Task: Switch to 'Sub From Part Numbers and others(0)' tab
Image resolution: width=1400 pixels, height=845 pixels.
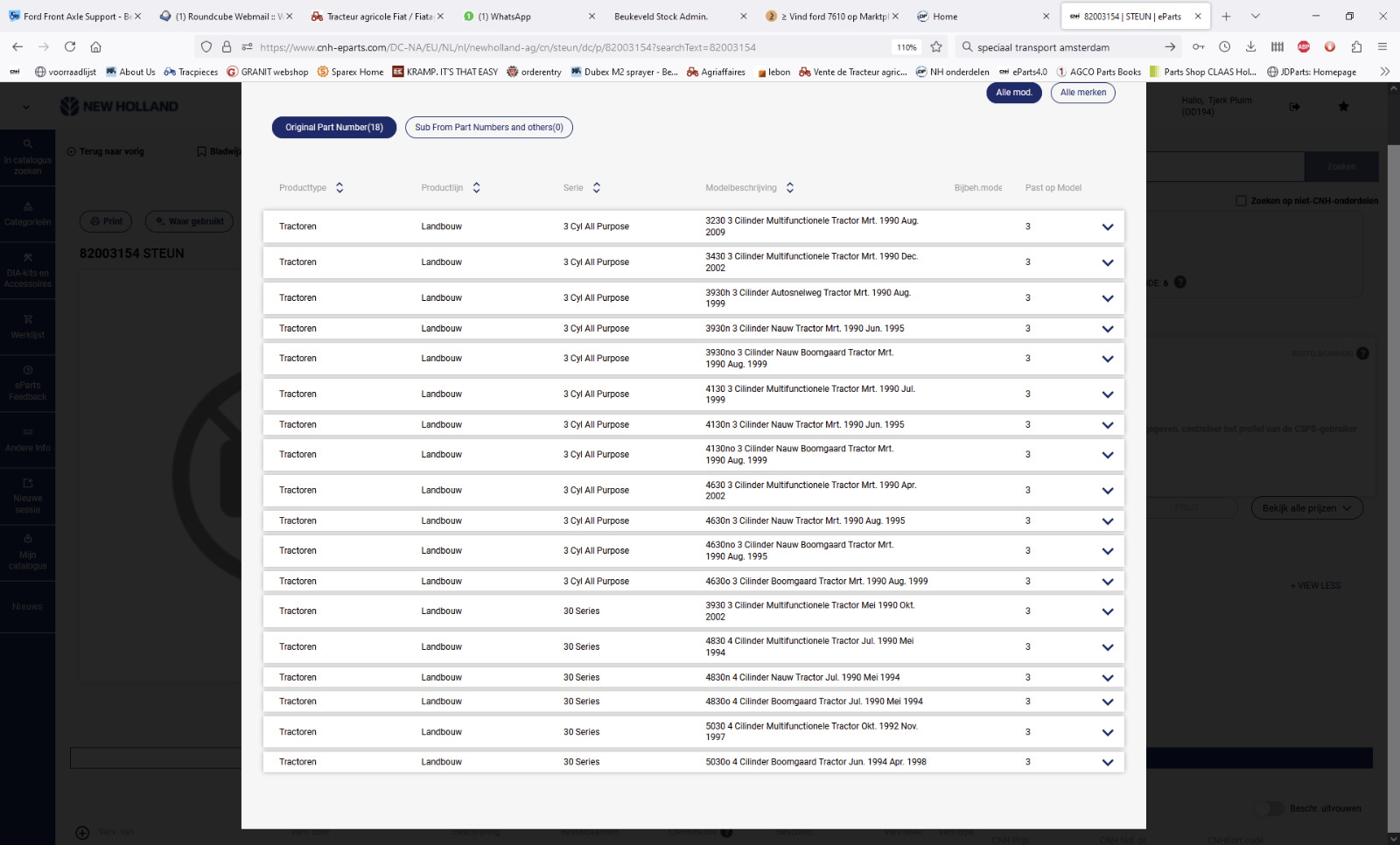Action: click(489, 128)
